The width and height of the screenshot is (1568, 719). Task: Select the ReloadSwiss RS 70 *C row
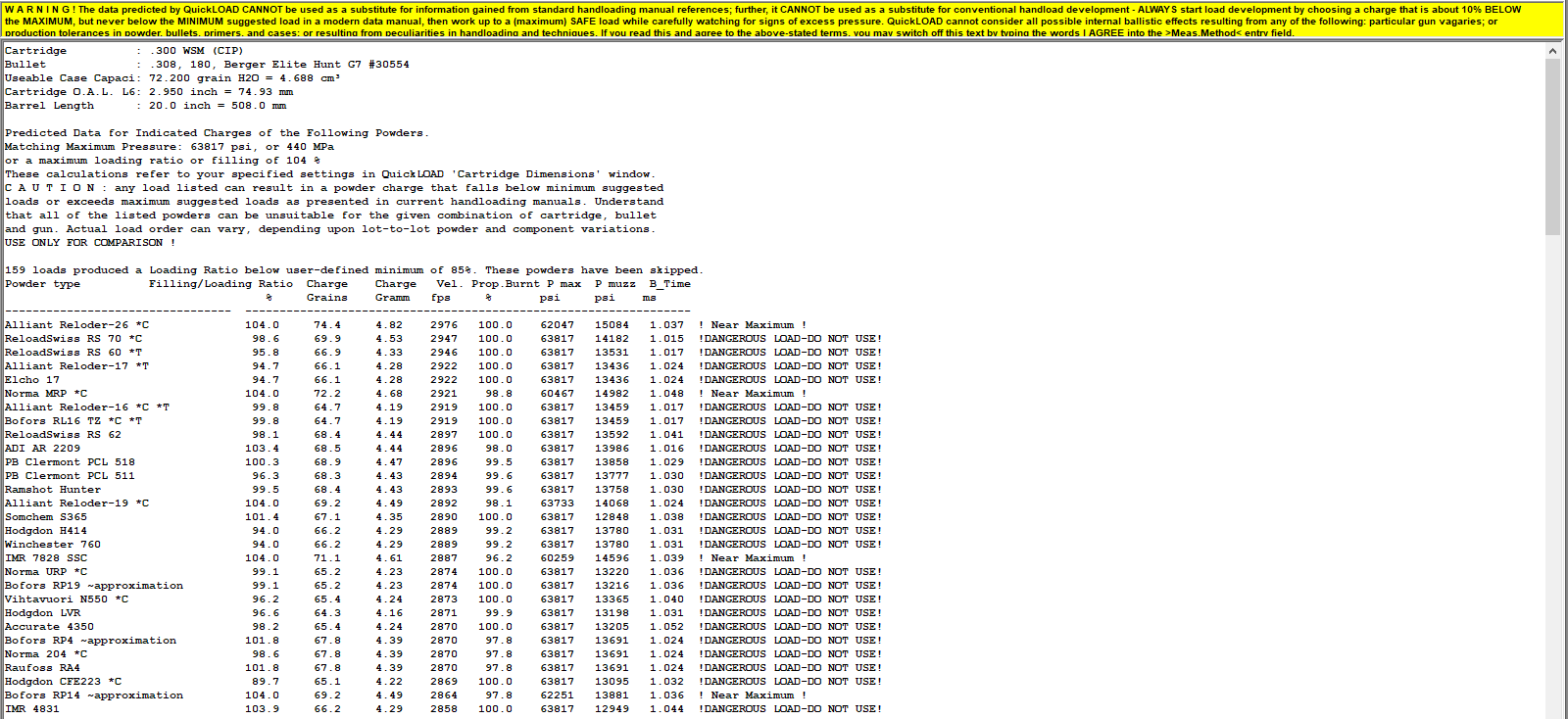tap(443, 339)
